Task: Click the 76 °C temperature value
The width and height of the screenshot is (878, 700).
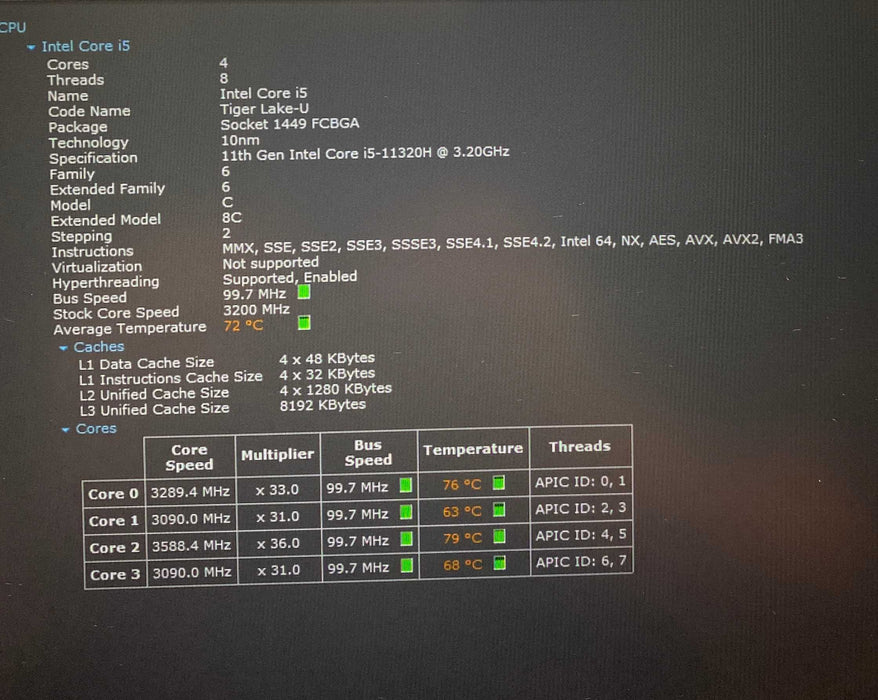Action: (462, 484)
